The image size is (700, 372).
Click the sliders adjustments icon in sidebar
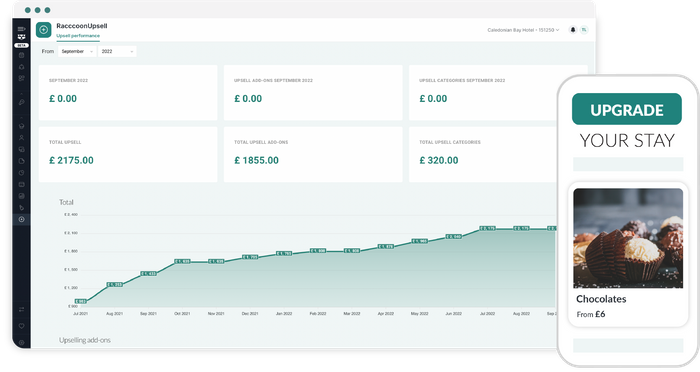point(21,309)
